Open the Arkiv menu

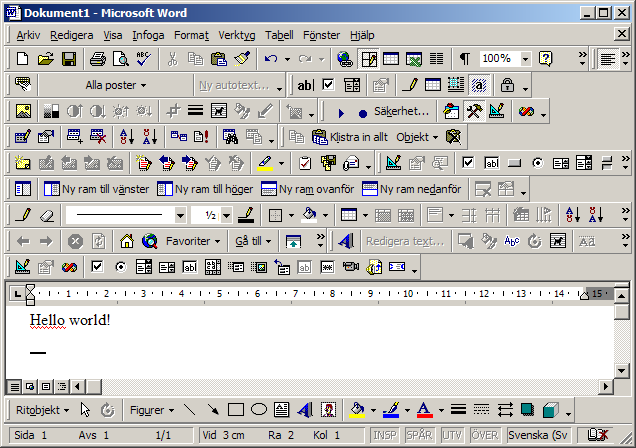click(28, 35)
